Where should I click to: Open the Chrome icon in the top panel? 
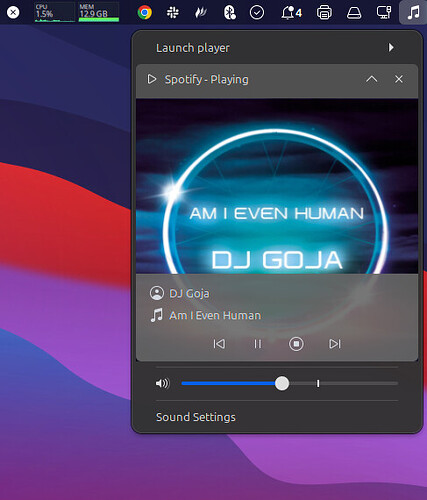point(144,13)
